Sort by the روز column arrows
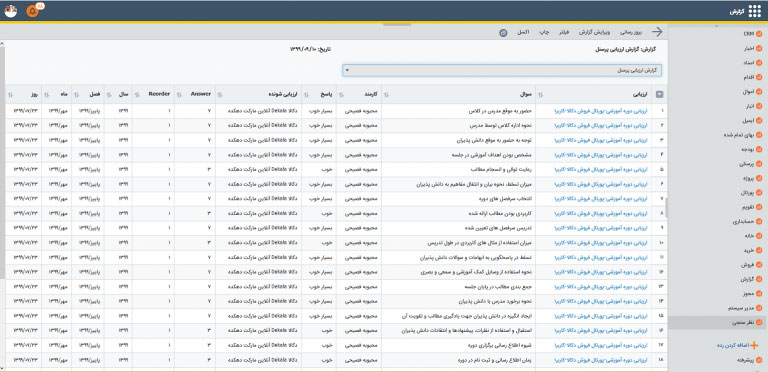The image size is (768, 372). pyautogui.click(x=11, y=95)
